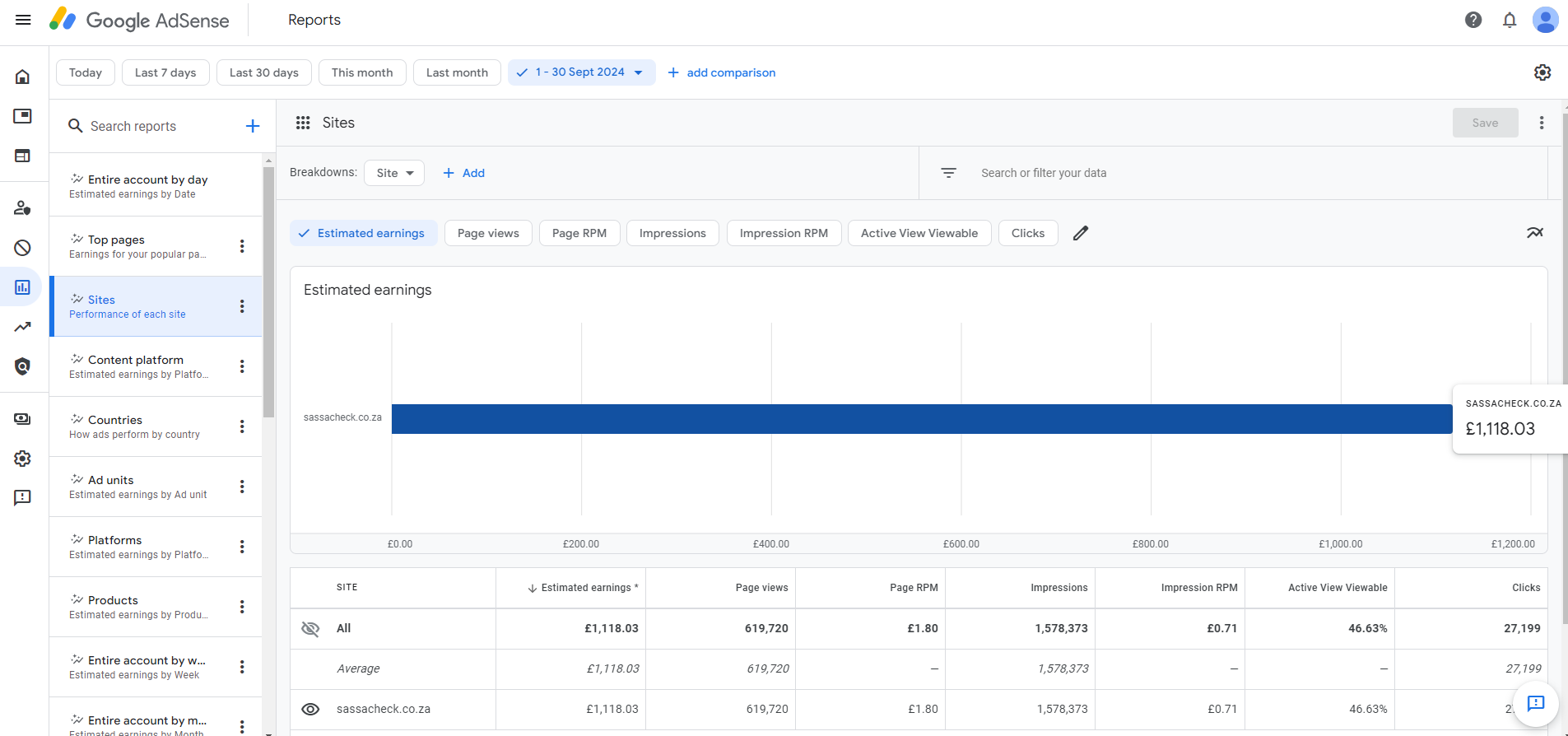Image resolution: width=1568 pixels, height=736 pixels.
Task: Open options menu for Ad units report
Action: click(x=242, y=487)
